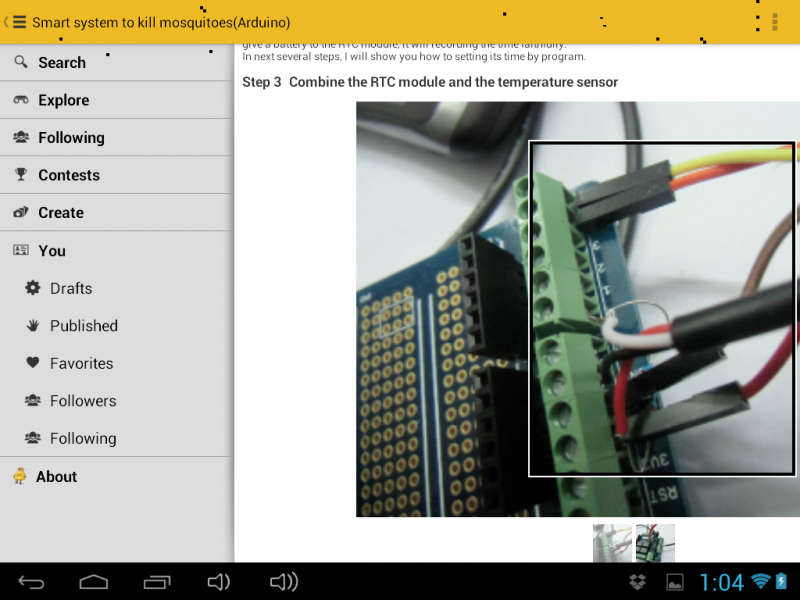
Task: Open the You section
Action: pos(116,251)
